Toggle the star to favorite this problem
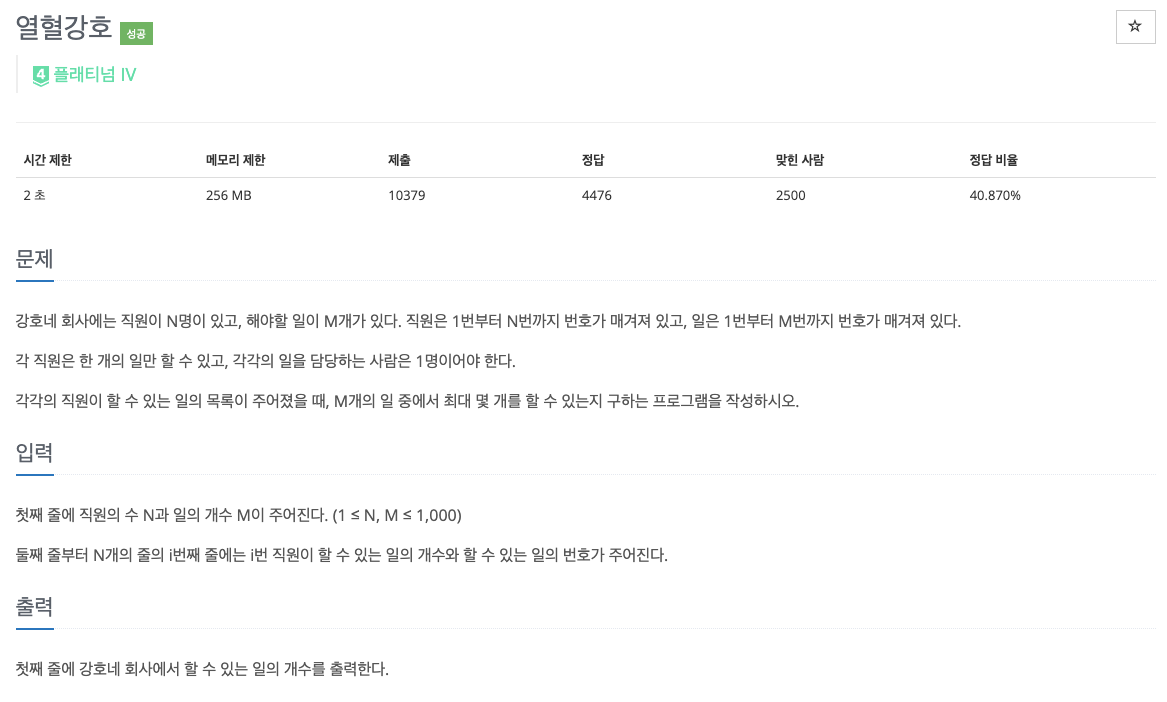 tap(1135, 26)
